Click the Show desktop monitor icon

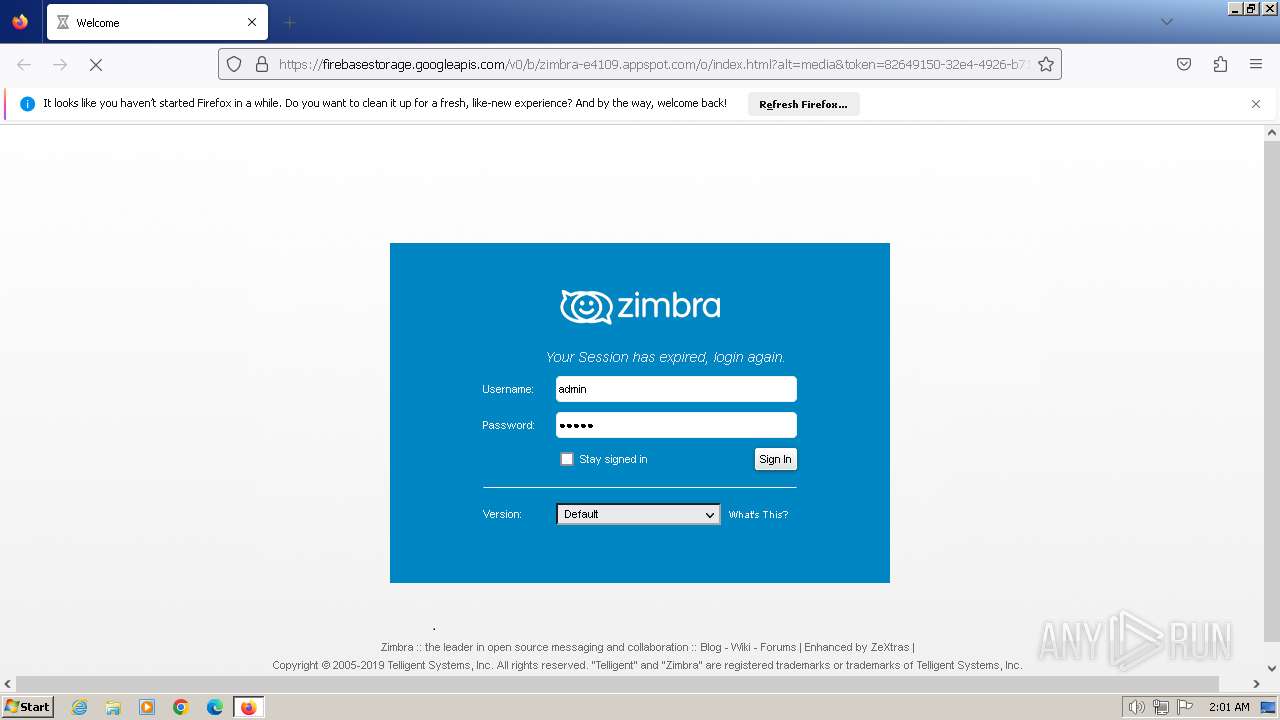(1268, 707)
